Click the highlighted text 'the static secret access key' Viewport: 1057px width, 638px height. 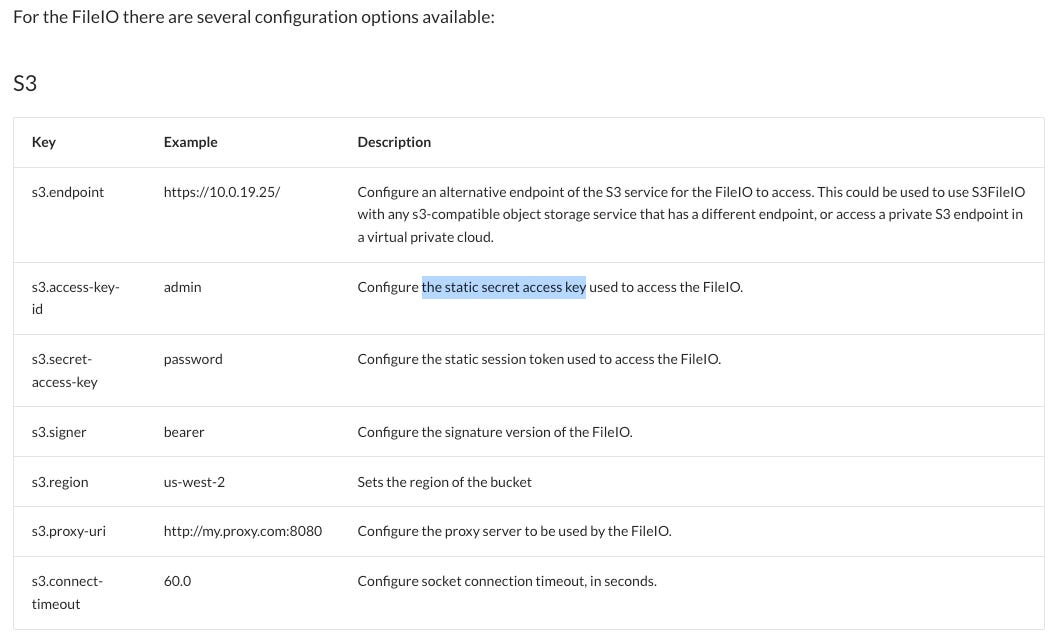pyautogui.click(x=504, y=287)
